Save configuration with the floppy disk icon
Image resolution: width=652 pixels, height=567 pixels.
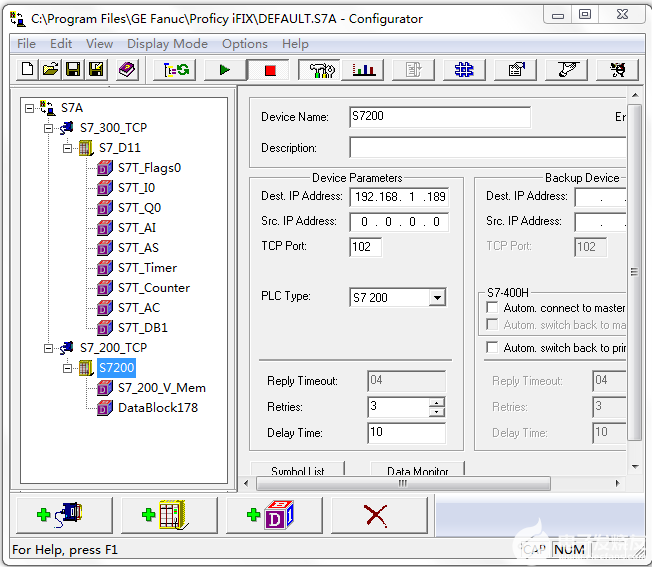73,69
